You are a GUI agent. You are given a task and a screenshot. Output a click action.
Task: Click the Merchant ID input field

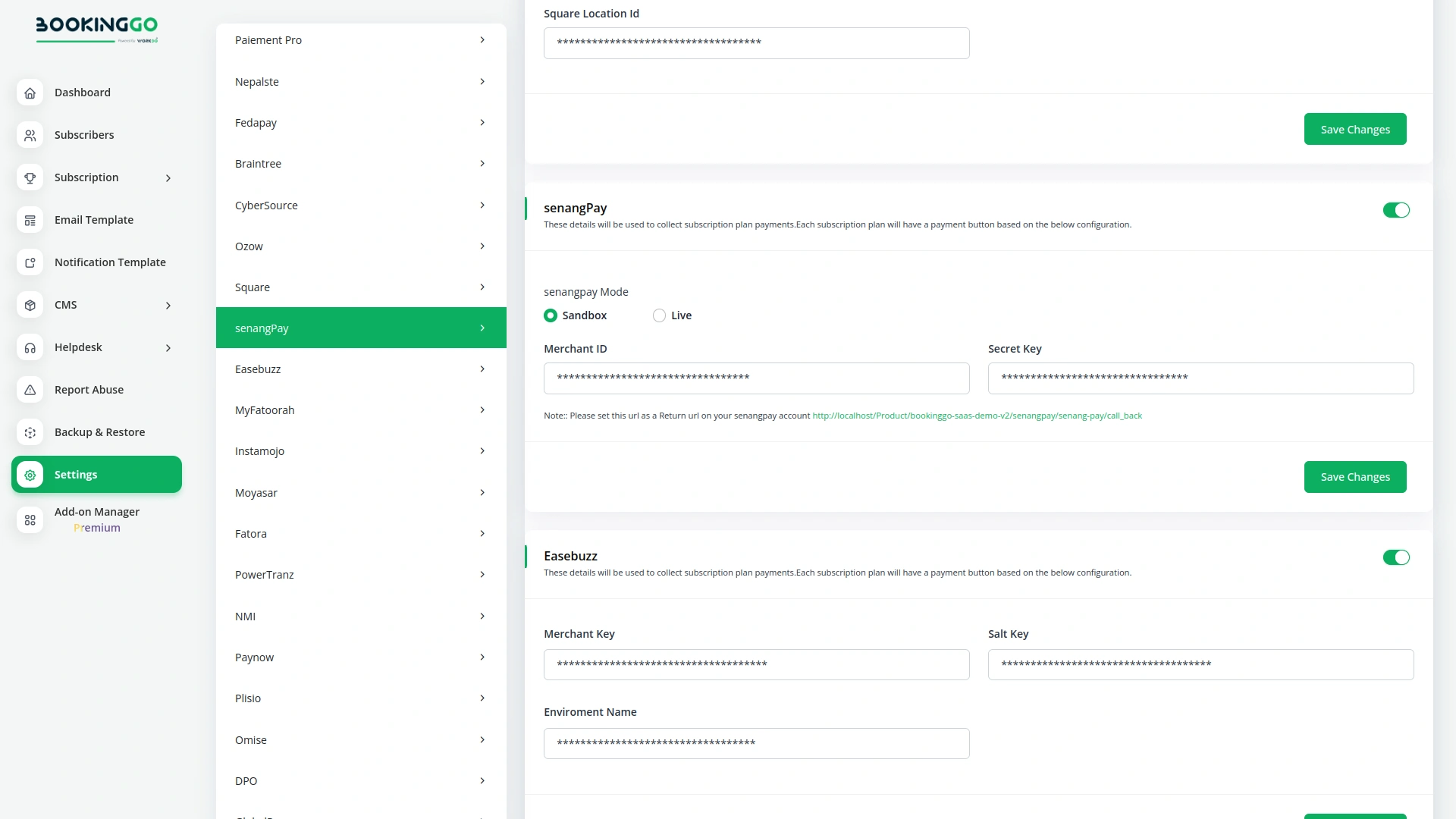click(x=756, y=378)
